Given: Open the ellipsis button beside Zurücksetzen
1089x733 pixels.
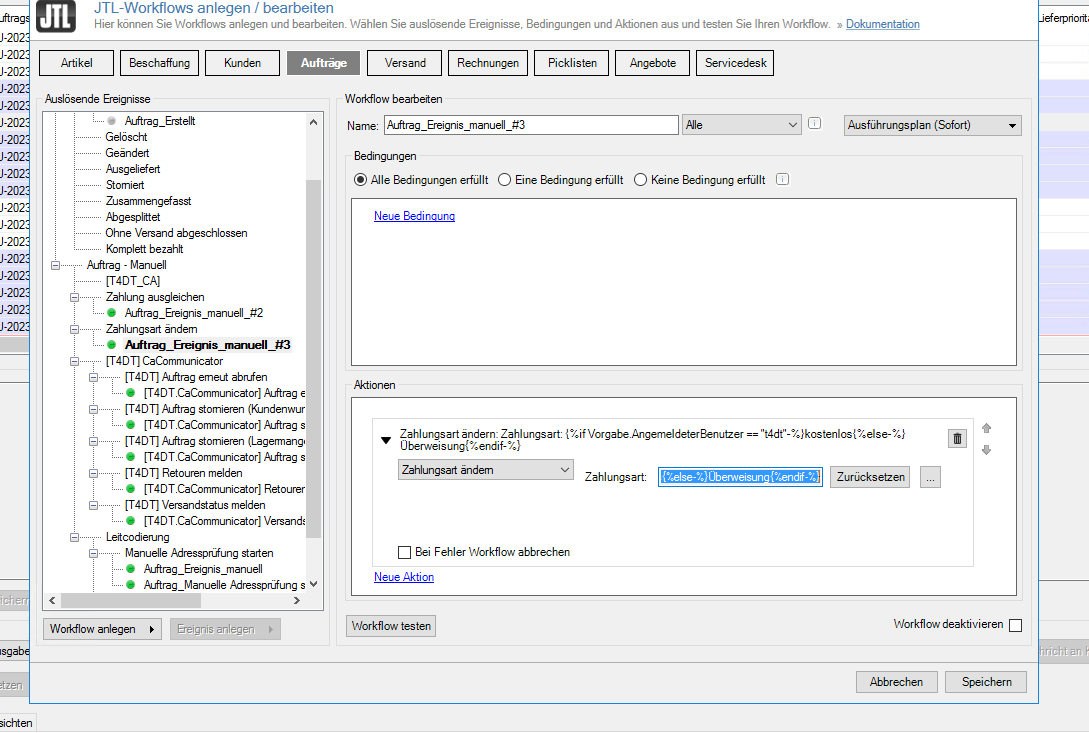Looking at the screenshot, I should click(x=931, y=477).
